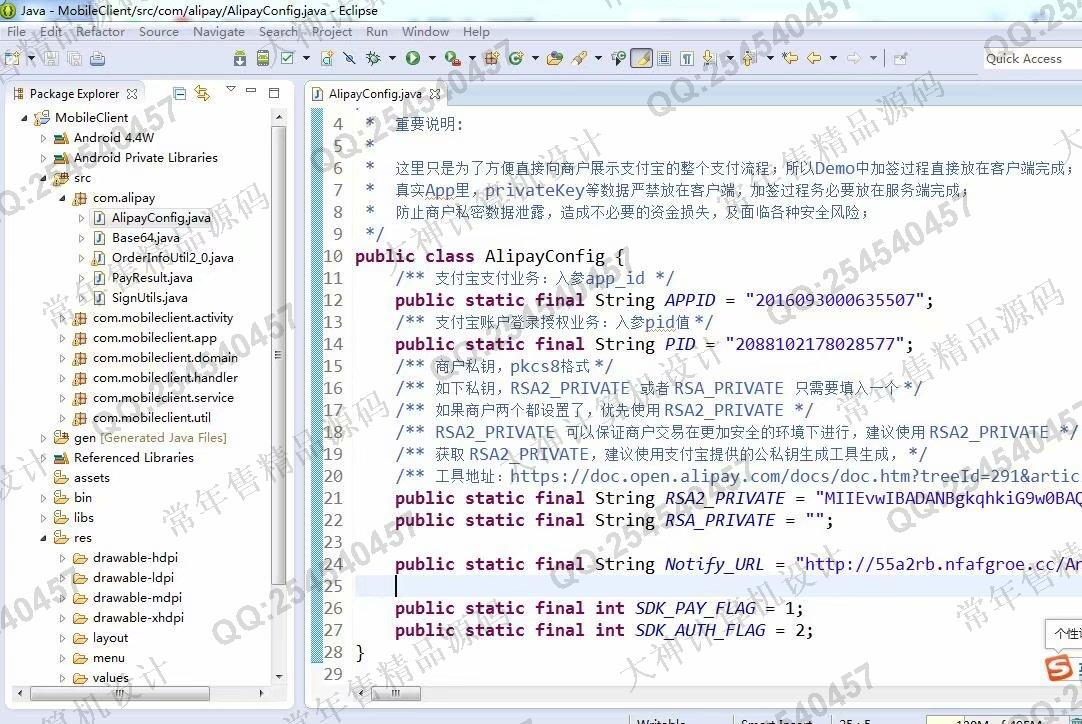This screenshot has width=1082, height=724.
Task: Collapse the res folder
Action: point(43,538)
